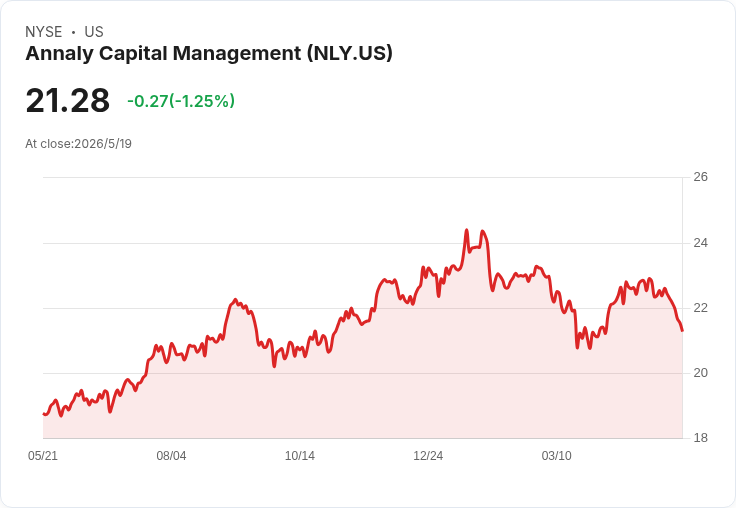The height and width of the screenshot is (508, 736).
Task: Click the Annaly Capital Management (NLY.US) title
Action: [x=209, y=54]
